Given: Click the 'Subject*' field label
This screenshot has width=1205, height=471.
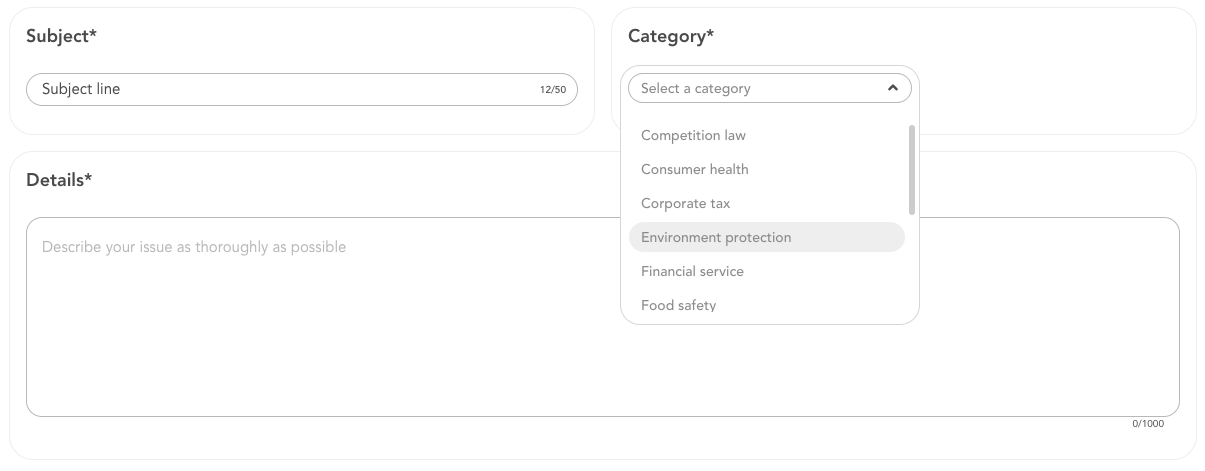Looking at the screenshot, I should (x=61, y=36).
